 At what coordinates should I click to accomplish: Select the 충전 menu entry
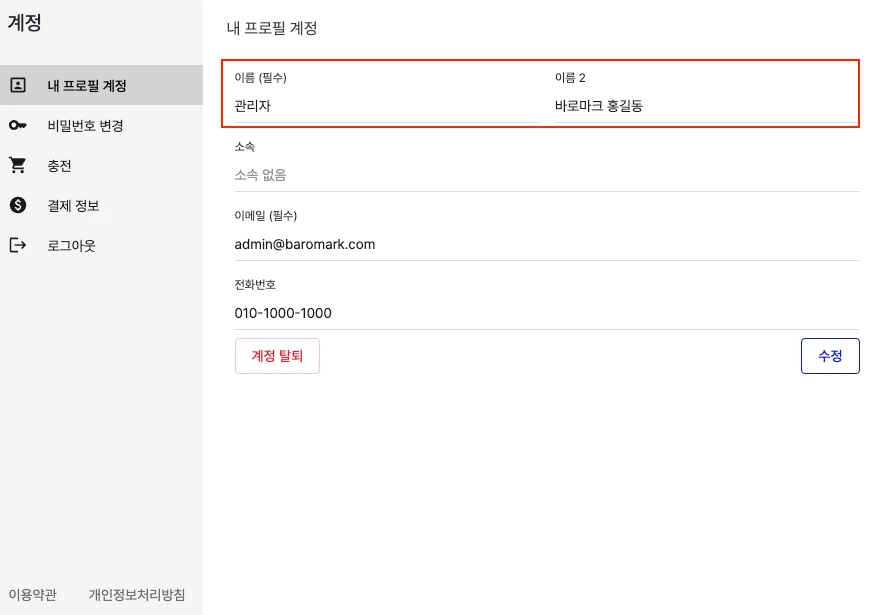(x=59, y=165)
